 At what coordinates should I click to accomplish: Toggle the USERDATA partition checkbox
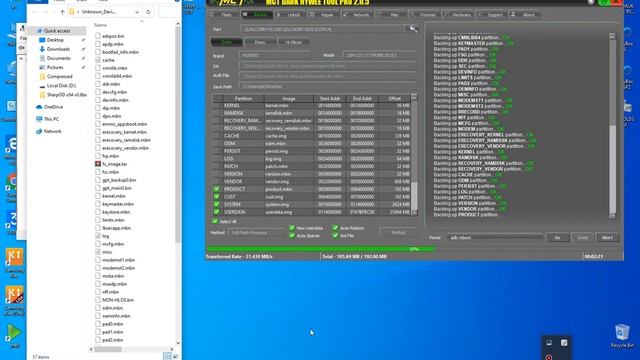[216, 212]
